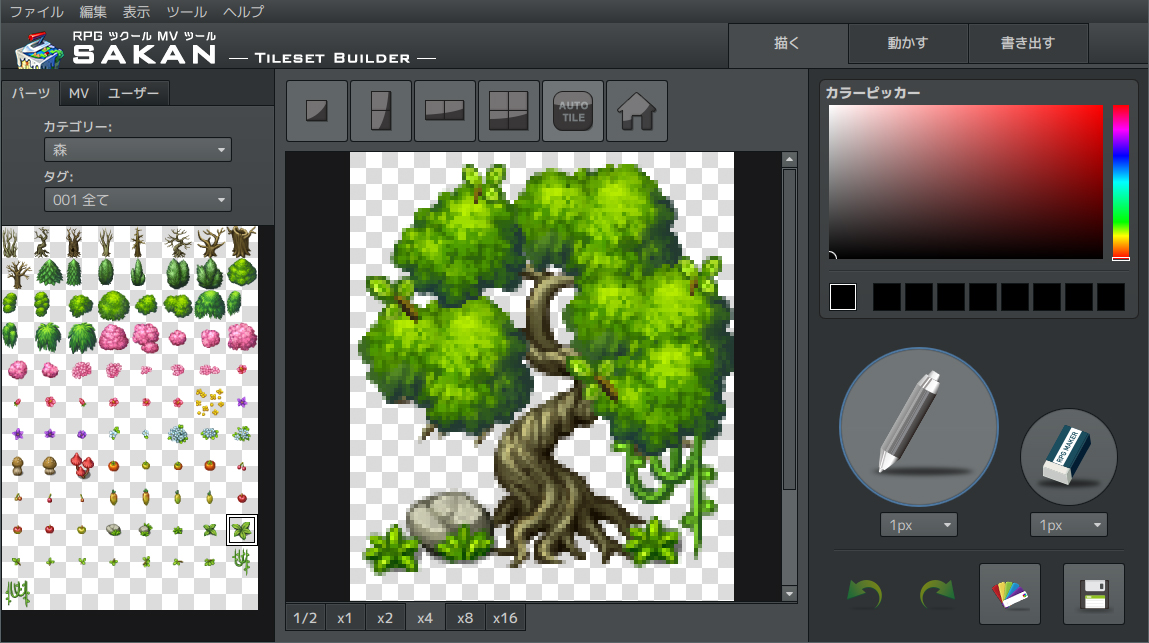
Task: Open the ファイル menu
Action: tap(36, 12)
